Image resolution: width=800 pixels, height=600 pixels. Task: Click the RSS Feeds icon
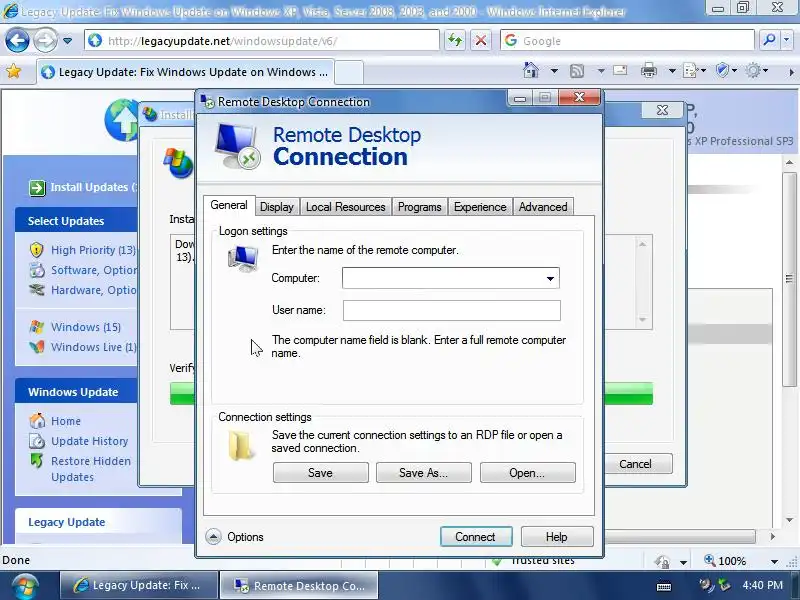tap(577, 70)
